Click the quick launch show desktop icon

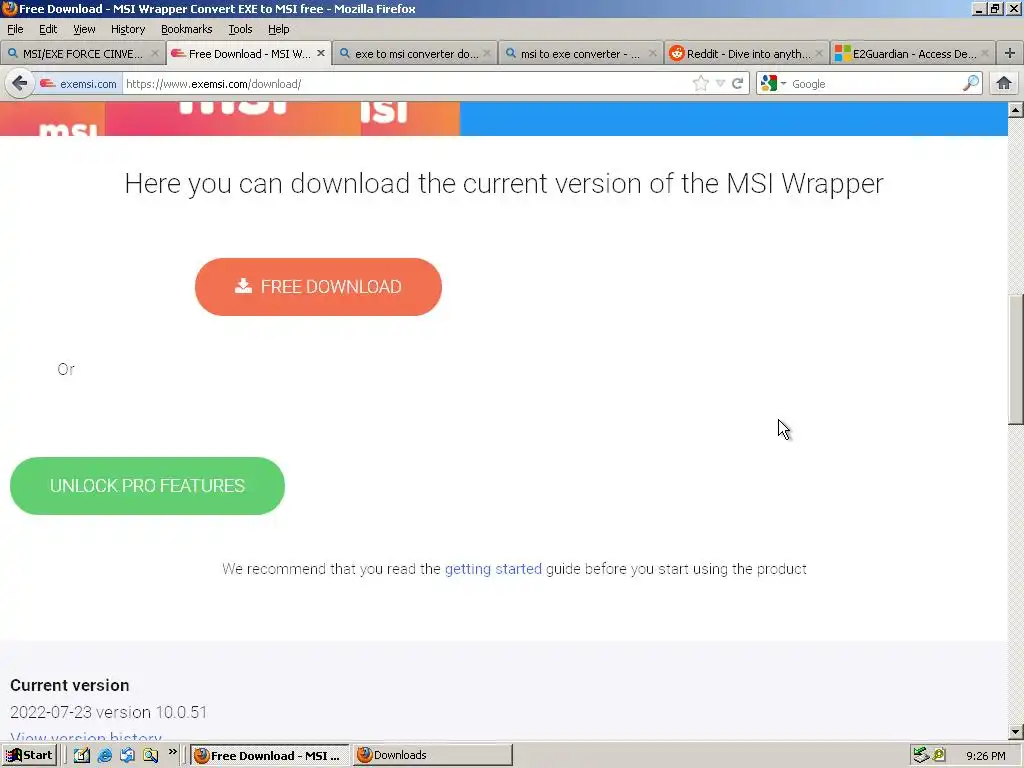127,756
